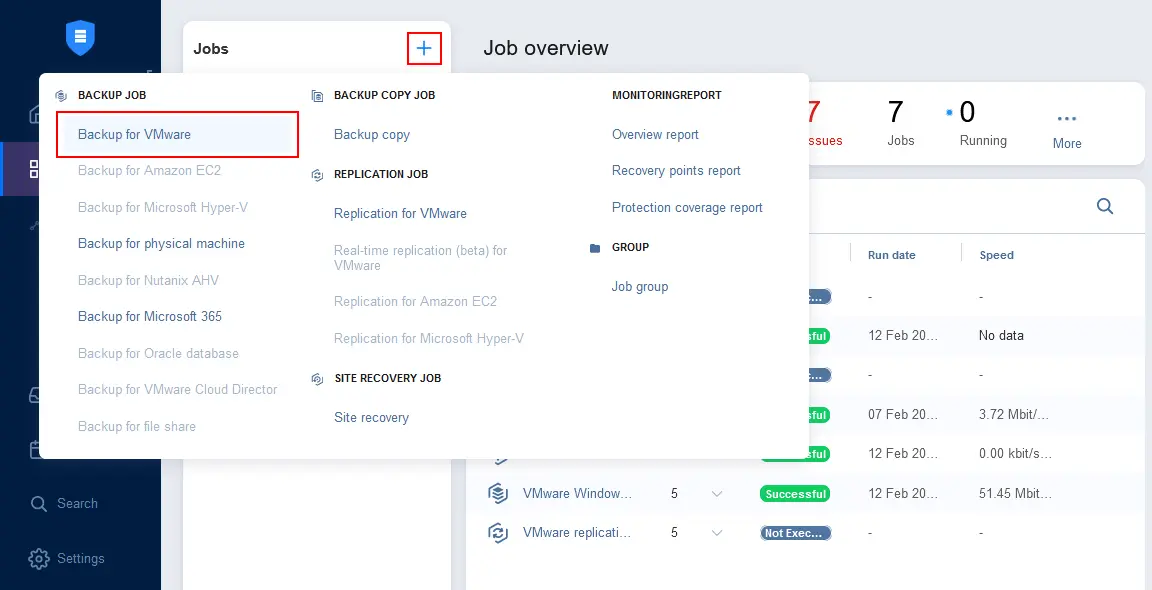Click the 3.72 Mbit/ speed value
The height and width of the screenshot is (590, 1152).
pos(1014,415)
